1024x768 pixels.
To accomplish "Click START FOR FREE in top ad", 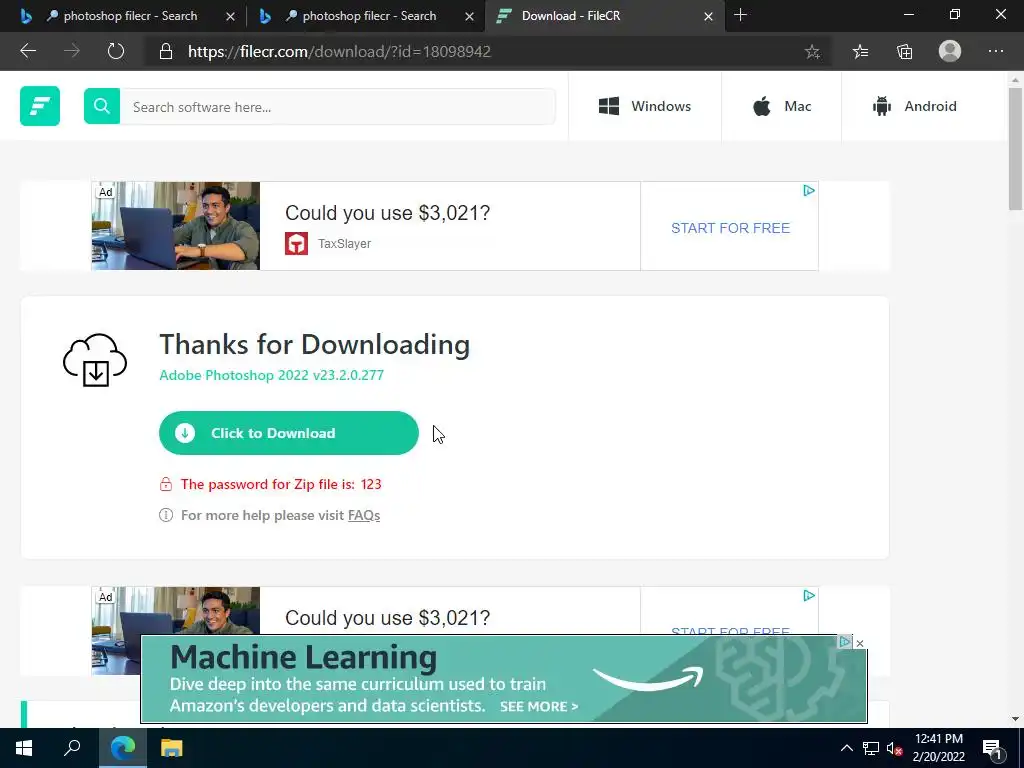I will tap(730, 228).
